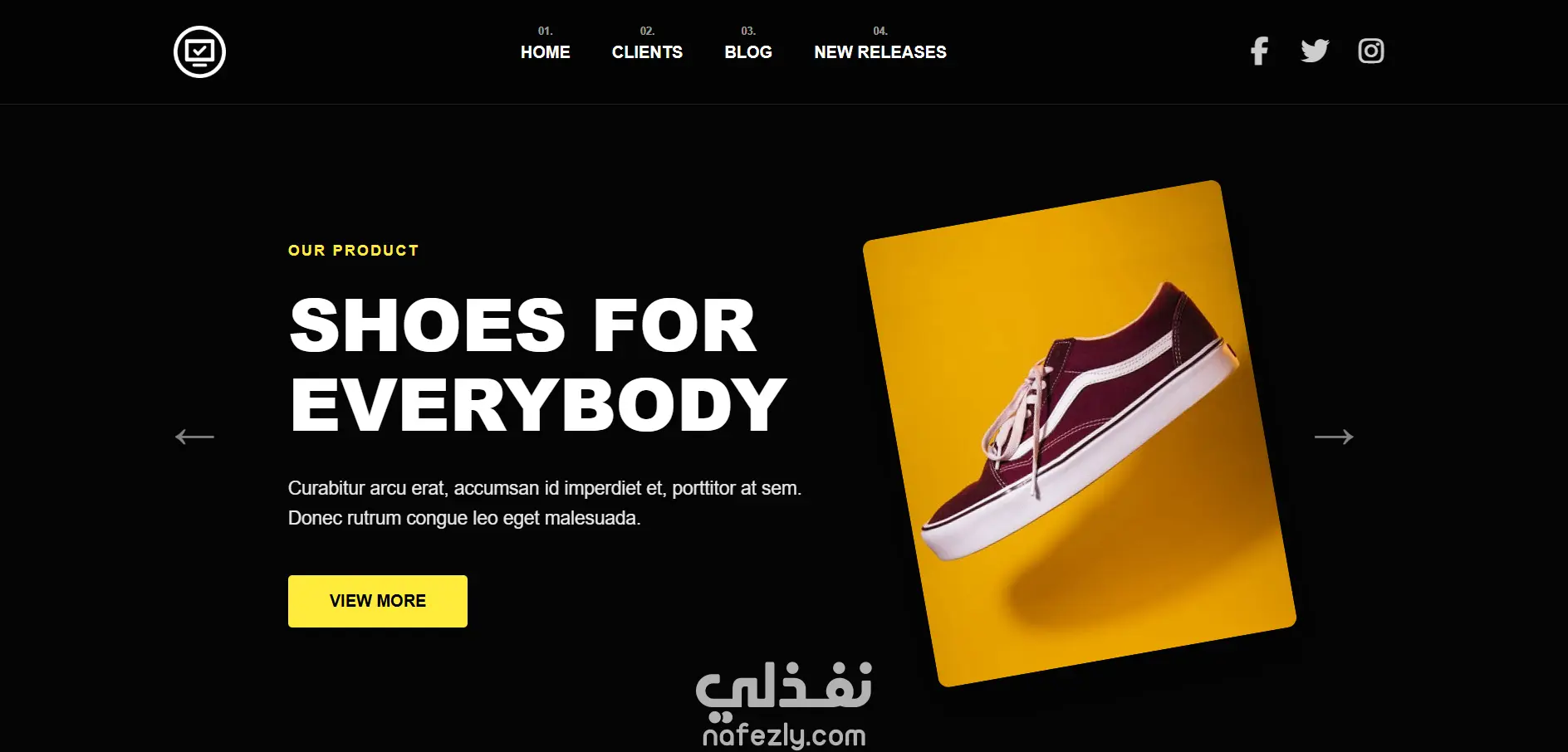
Task: Click the Our Product yellow label
Action: (x=353, y=251)
